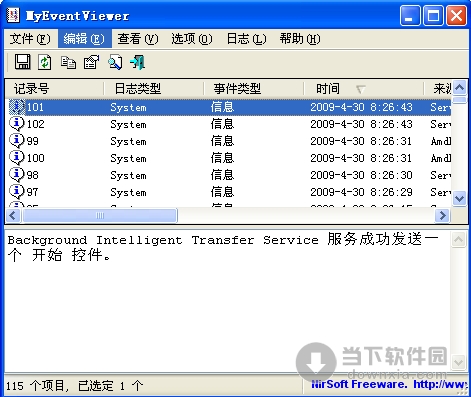Click the info icon of record 97
This screenshot has width=471, height=397.
point(17,192)
